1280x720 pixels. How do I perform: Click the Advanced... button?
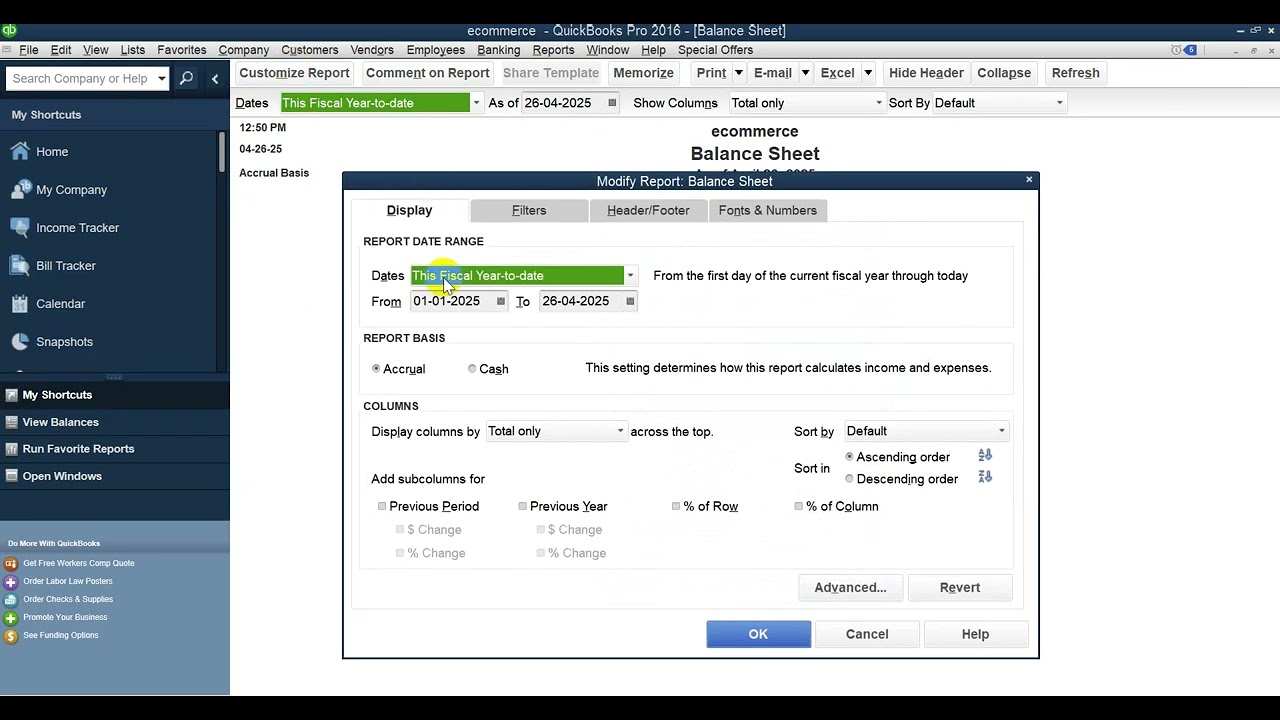point(850,588)
